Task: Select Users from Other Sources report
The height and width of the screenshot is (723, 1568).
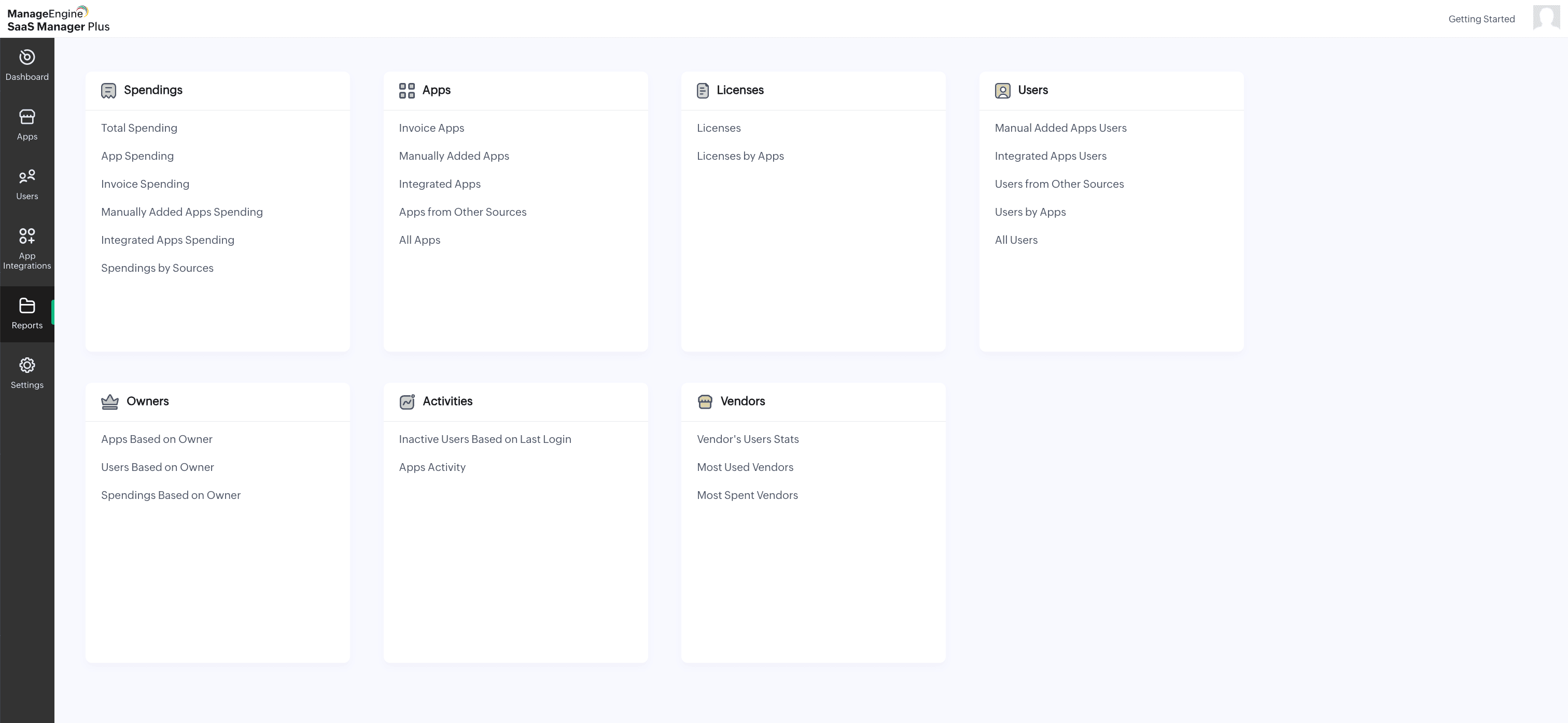Action: coord(1058,184)
